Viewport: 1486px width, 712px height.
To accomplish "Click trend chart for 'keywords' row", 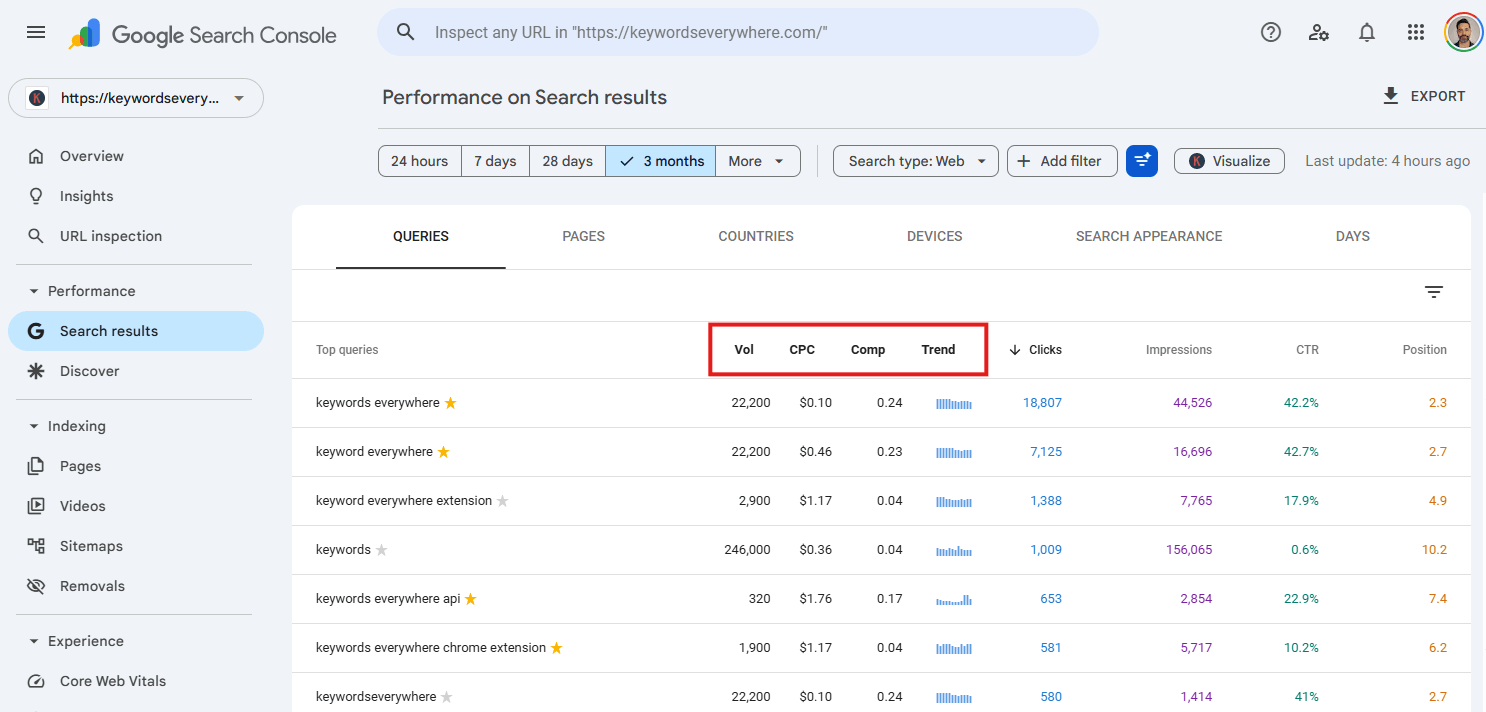I will (x=954, y=551).
